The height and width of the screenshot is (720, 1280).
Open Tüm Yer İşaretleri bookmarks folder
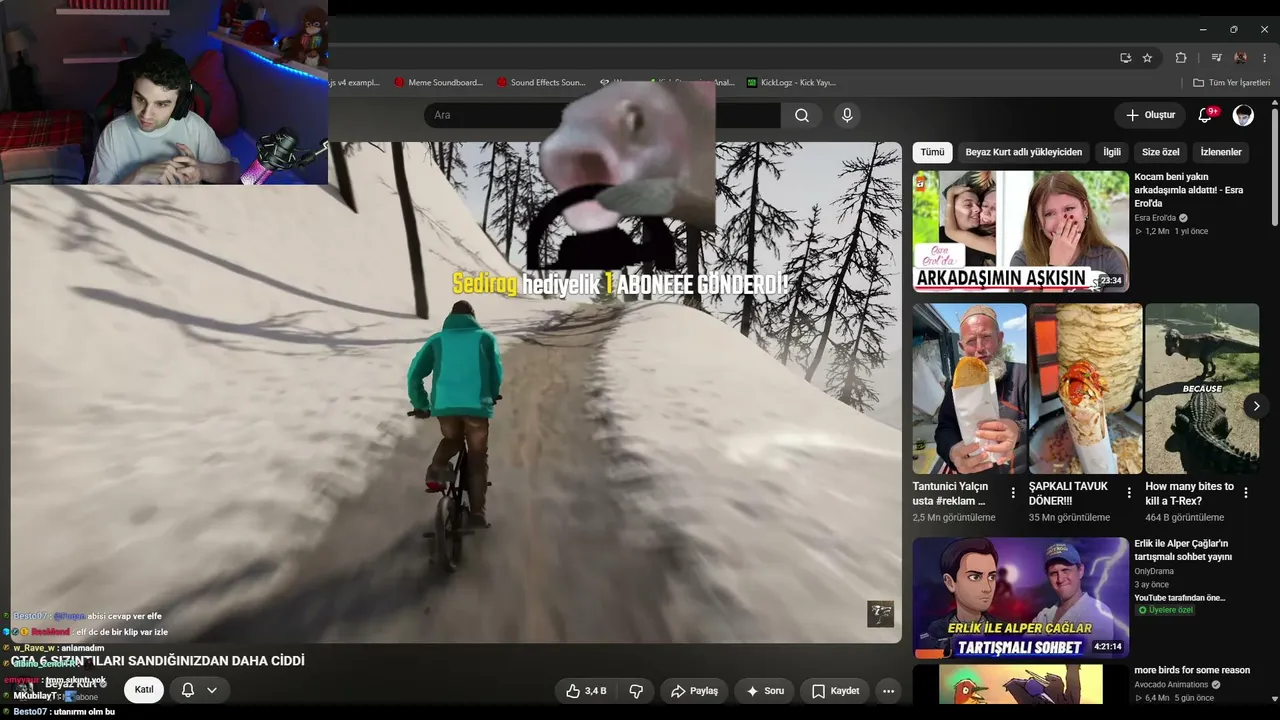click(x=1232, y=82)
